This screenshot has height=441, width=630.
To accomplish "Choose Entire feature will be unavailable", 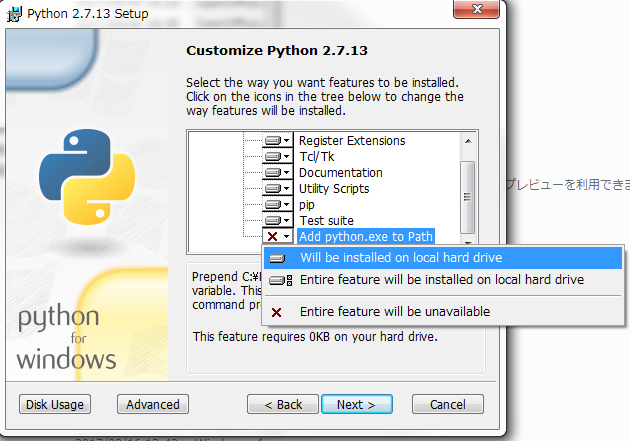I will point(443,312).
